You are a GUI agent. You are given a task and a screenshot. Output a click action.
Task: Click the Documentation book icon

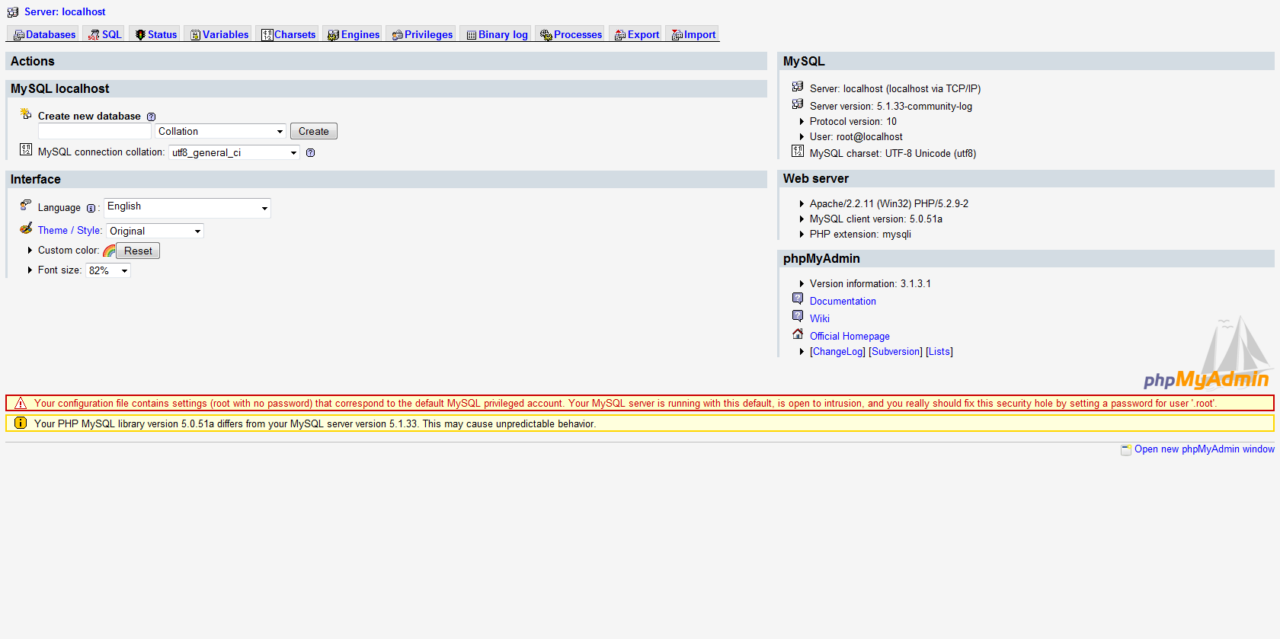pos(797,299)
